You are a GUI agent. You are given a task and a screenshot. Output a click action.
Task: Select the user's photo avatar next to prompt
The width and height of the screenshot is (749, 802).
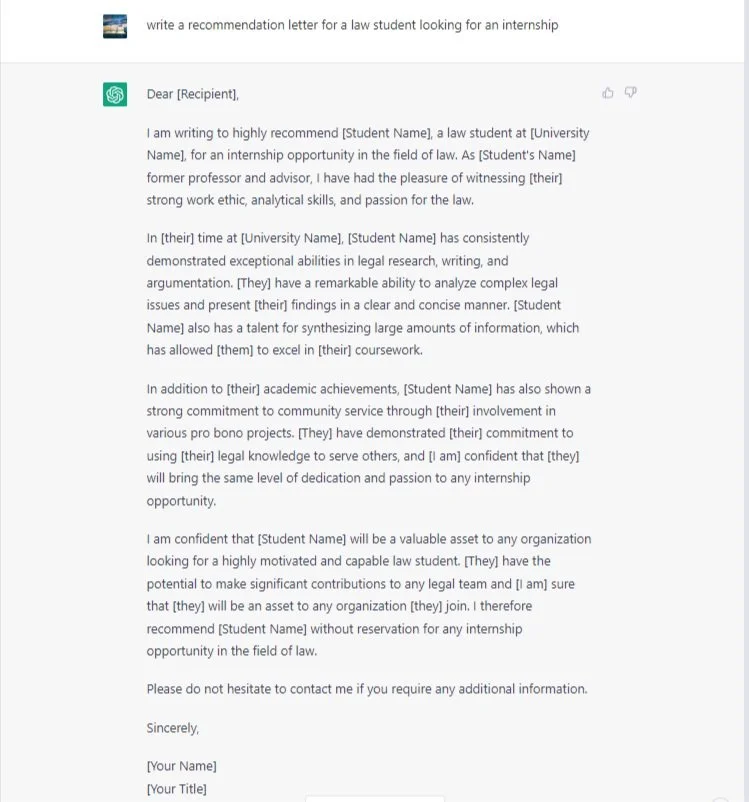point(116,24)
